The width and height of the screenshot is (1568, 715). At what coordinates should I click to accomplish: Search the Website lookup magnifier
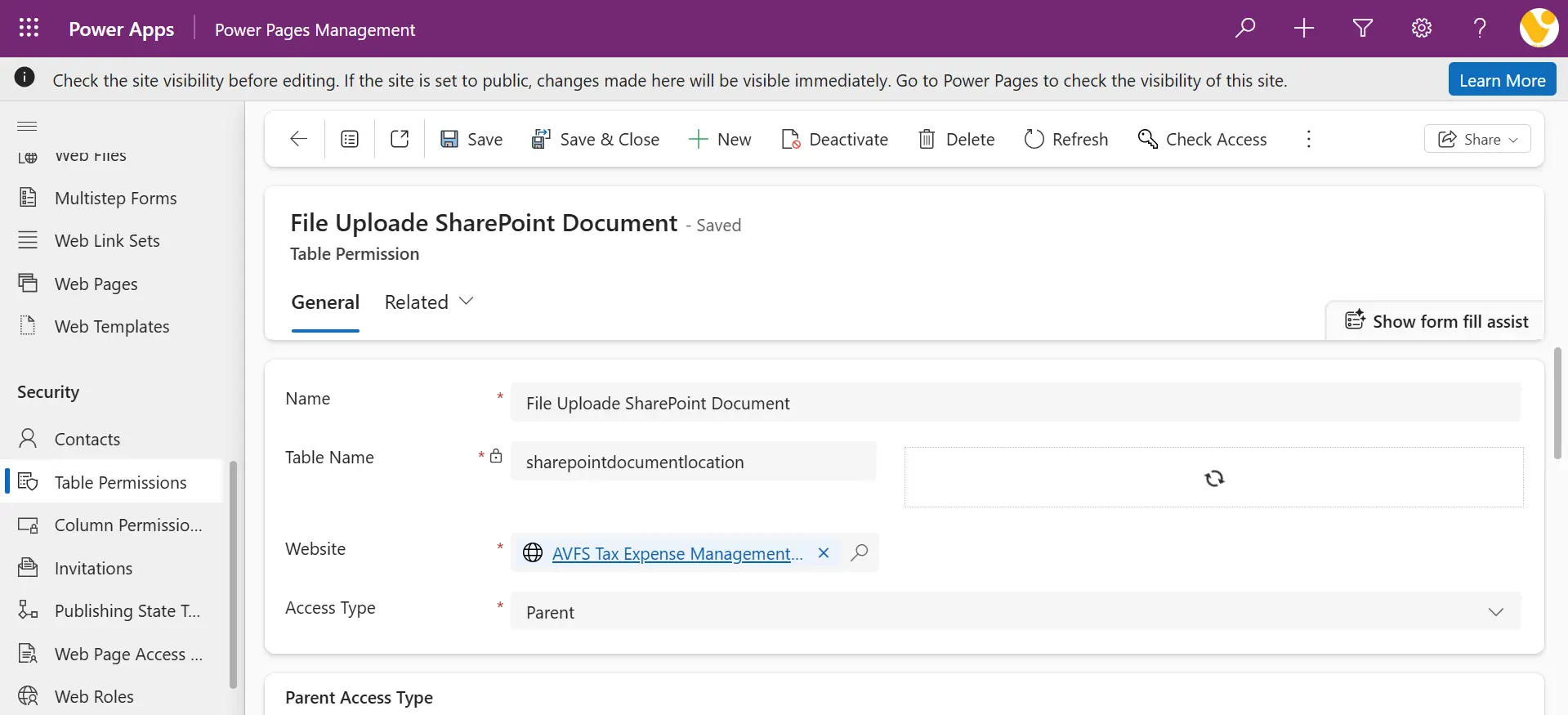coord(859,553)
